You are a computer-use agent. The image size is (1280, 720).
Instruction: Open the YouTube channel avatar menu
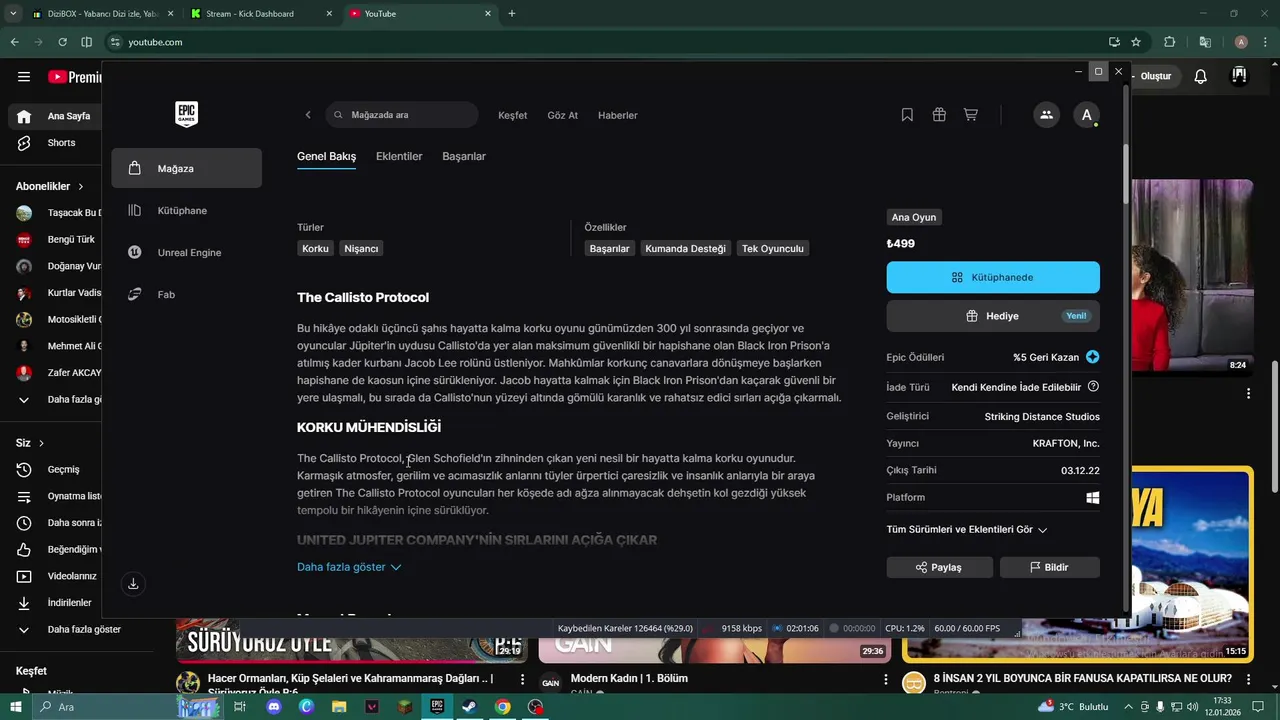(x=1239, y=76)
